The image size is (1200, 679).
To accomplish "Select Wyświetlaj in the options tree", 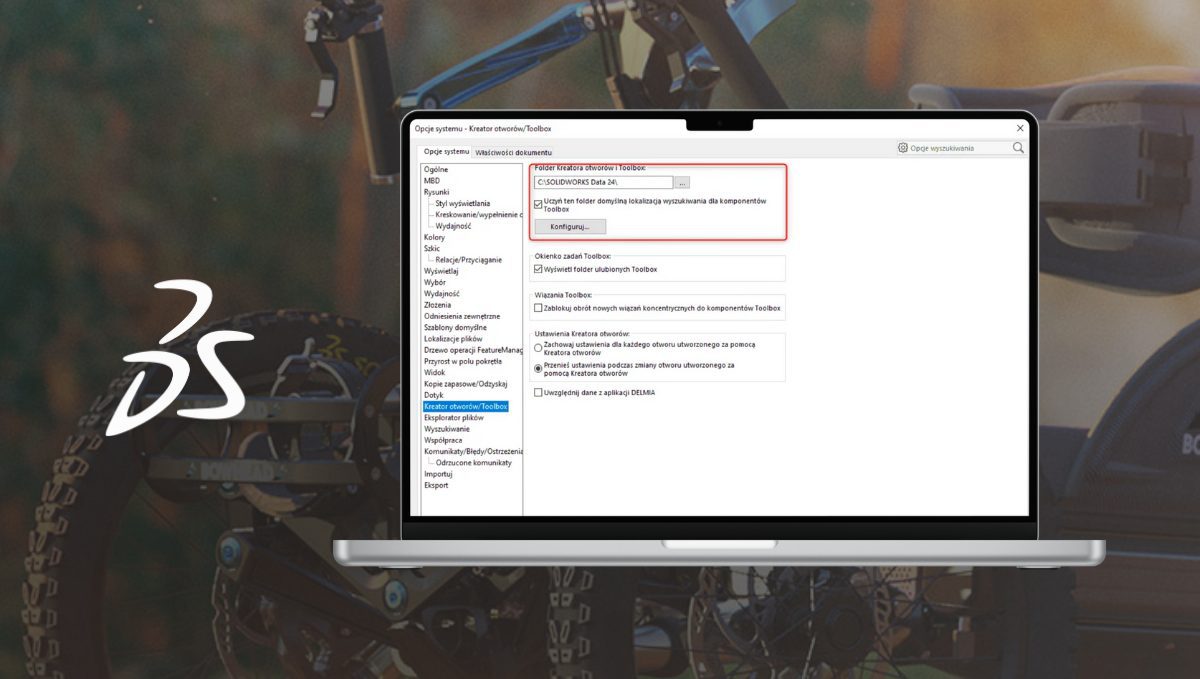I will click(x=441, y=271).
